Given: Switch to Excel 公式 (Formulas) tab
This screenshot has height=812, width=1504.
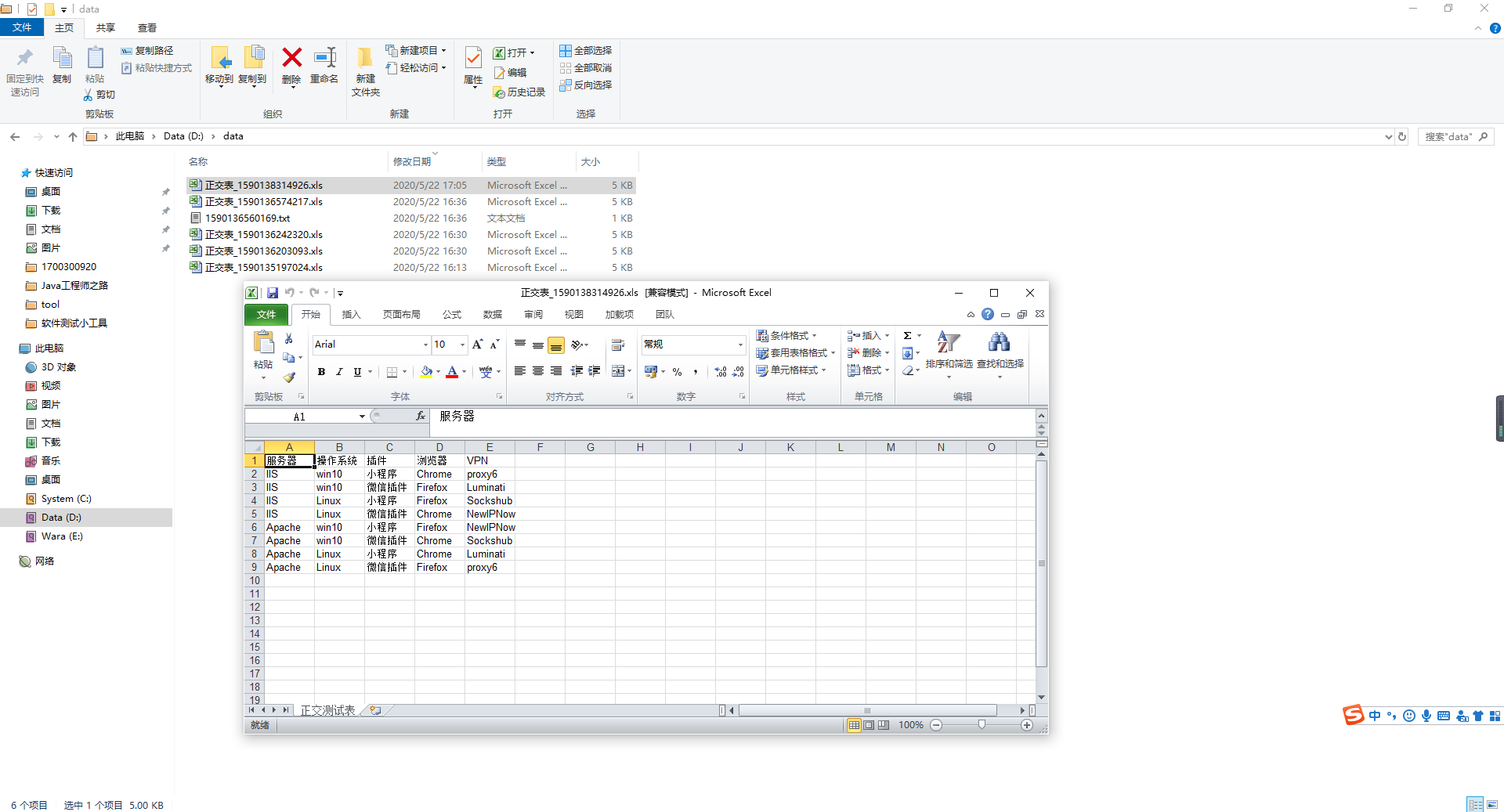Looking at the screenshot, I should pos(452,315).
